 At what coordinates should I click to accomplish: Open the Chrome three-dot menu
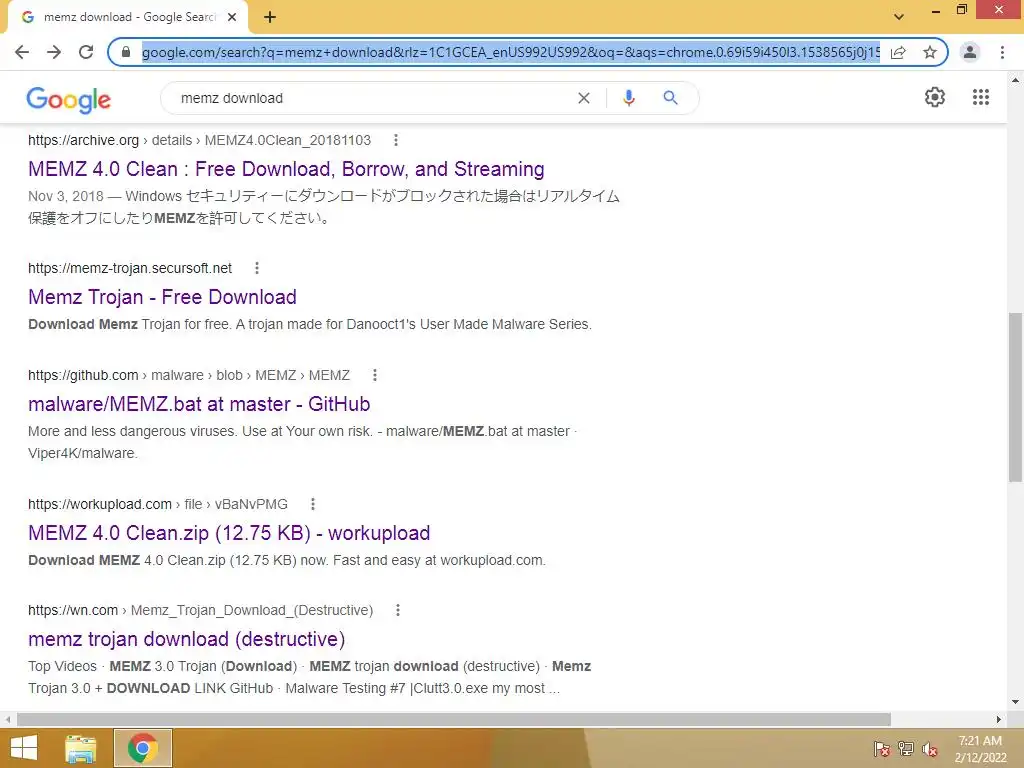click(x=1002, y=52)
